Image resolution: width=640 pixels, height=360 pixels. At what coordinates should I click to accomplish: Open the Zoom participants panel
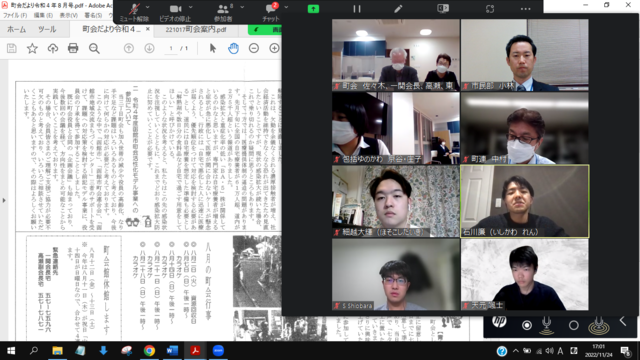tap(223, 12)
